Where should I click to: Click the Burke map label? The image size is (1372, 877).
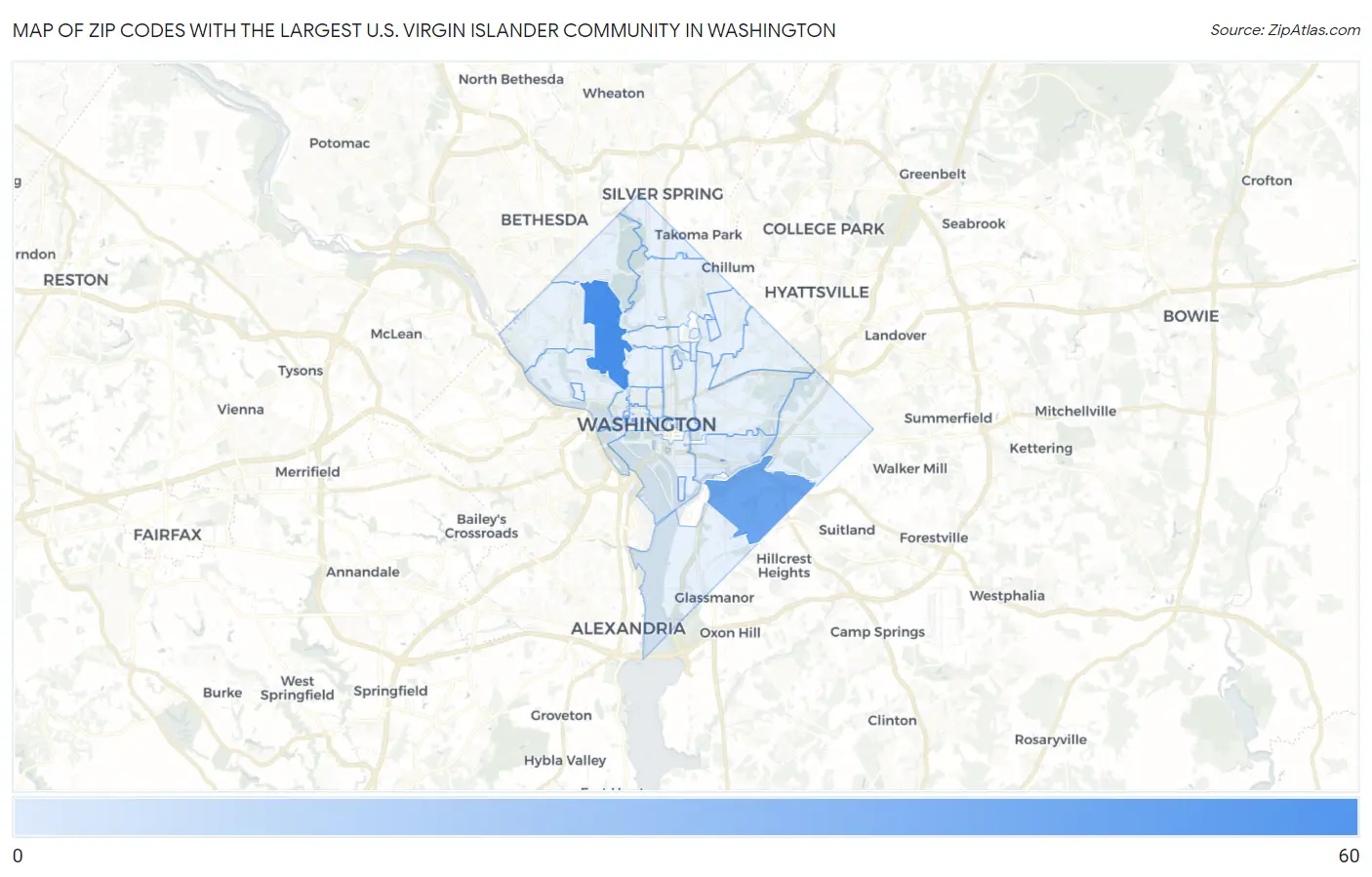point(222,693)
